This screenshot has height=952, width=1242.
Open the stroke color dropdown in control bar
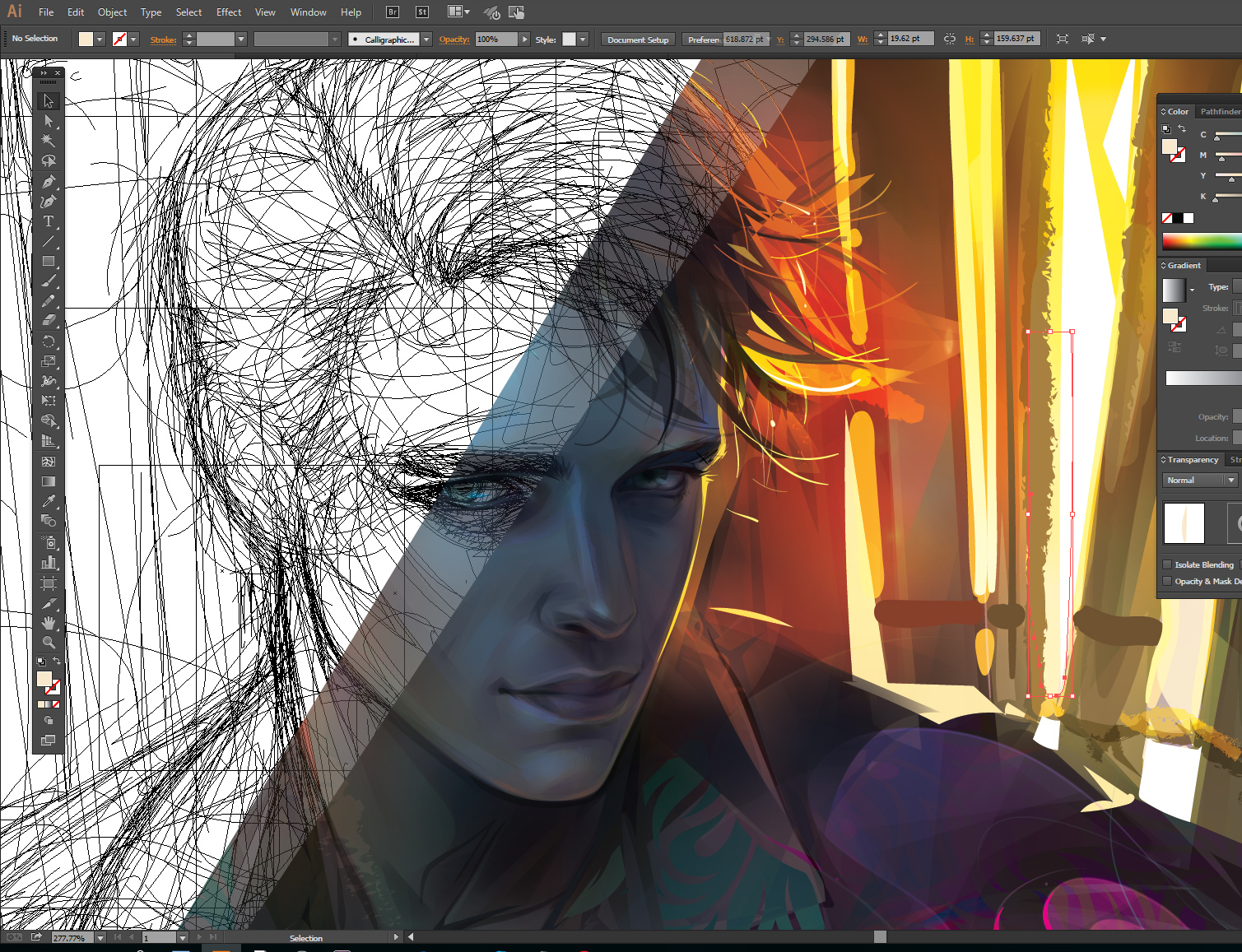click(x=133, y=39)
